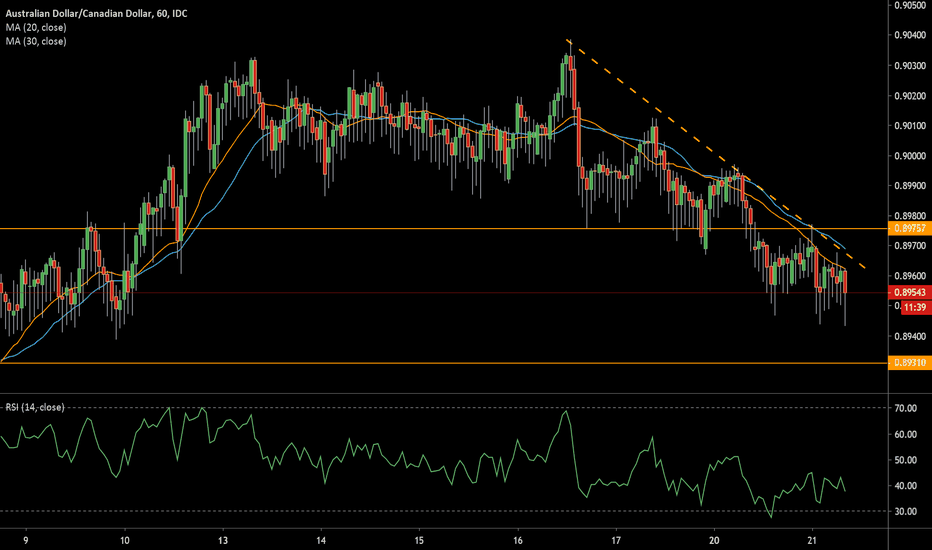This screenshot has width=932, height=550.
Task: Click the orange 0.89310 price level label
Action: point(908,363)
